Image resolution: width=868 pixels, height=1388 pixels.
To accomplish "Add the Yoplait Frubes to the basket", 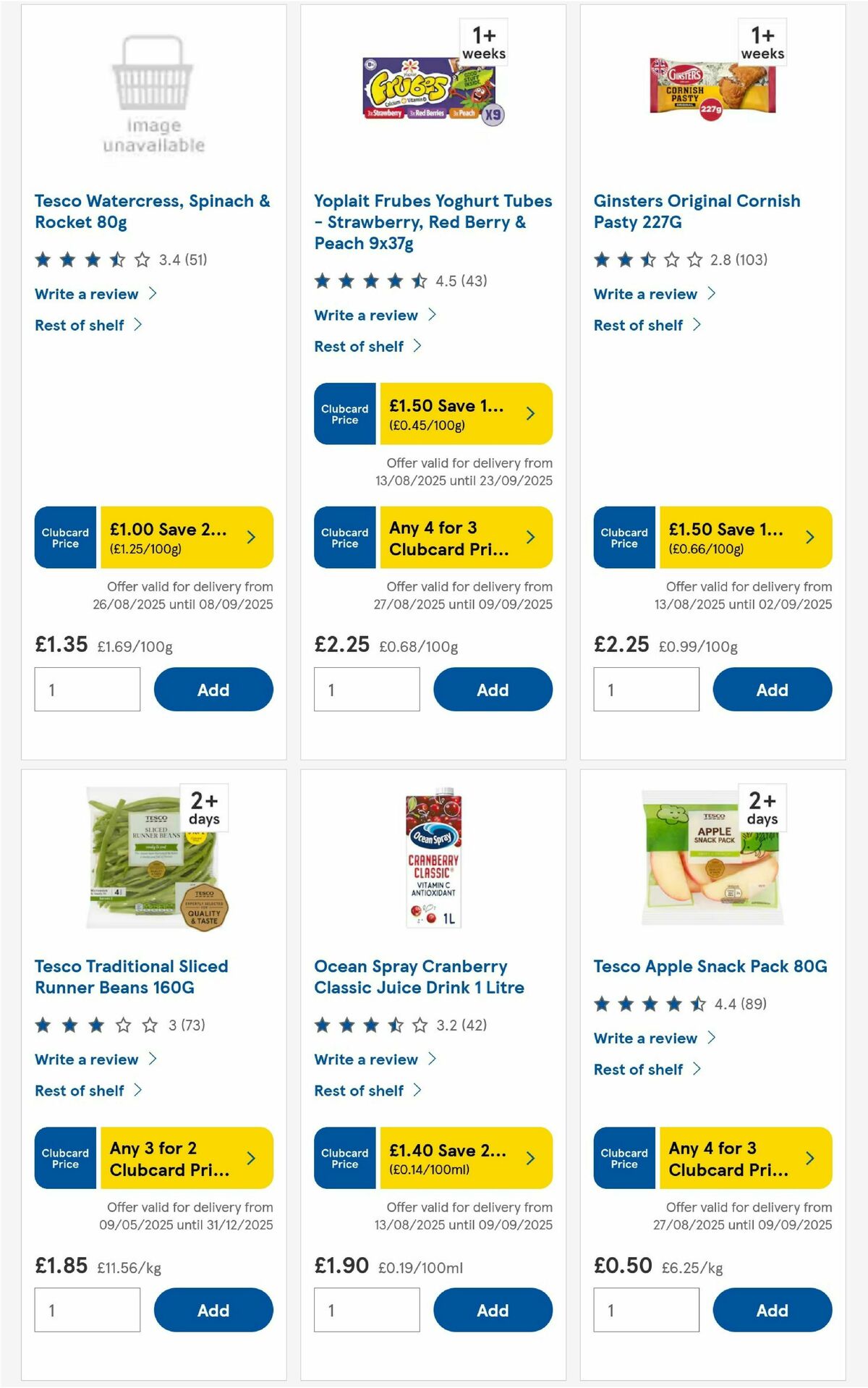I will pos(493,689).
